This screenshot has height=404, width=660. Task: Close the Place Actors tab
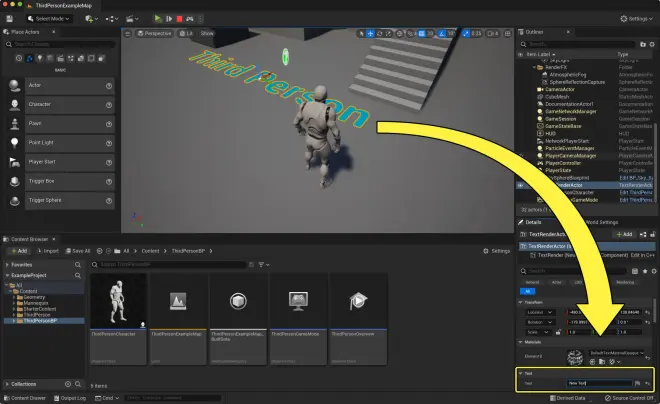(53, 32)
